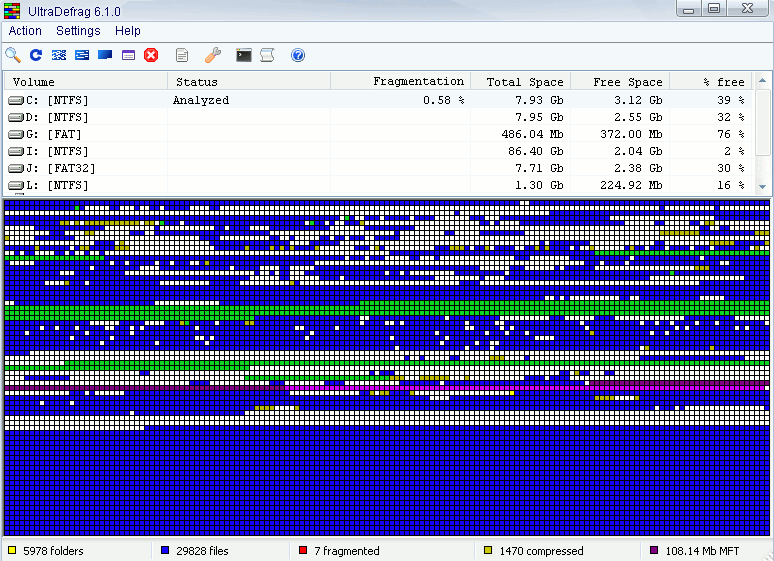Viewport: 774px width, 561px height.
Task: Stop the job with red X icon
Action: click(x=151, y=55)
